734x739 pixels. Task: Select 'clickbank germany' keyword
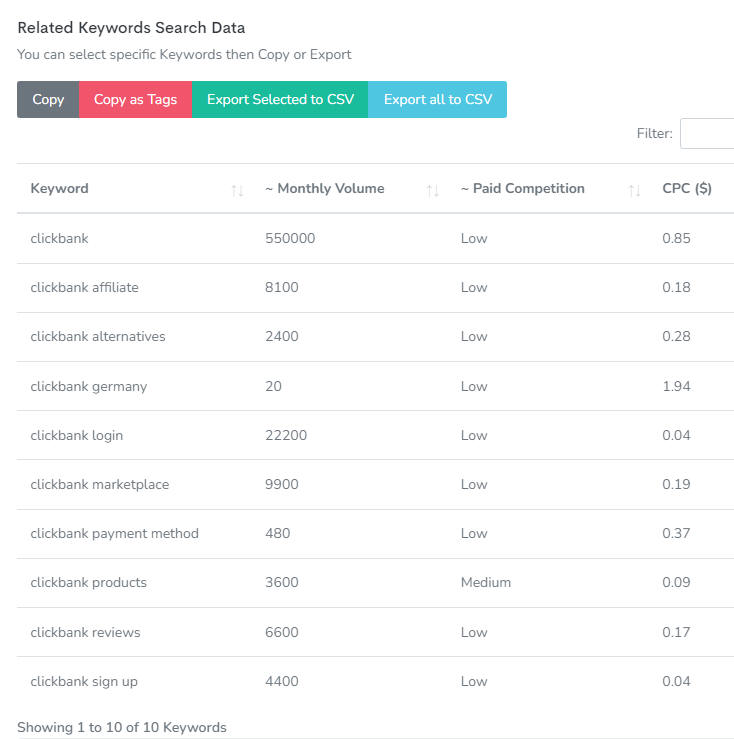coord(89,386)
